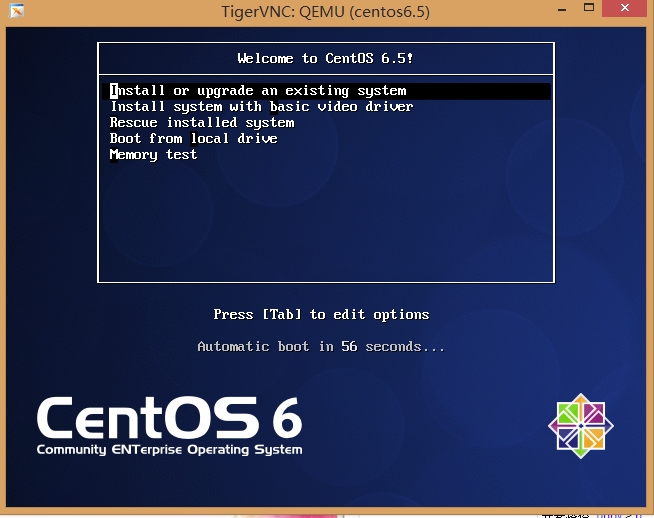Close the TigerVNC QEMU window
This screenshot has width=654, height=518.
click(624, 8)
